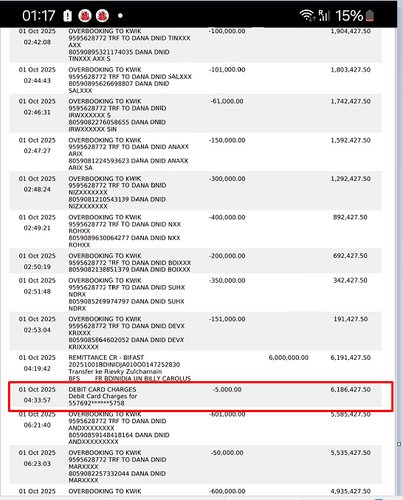Select the 6,000,000.00 credit amount
Viewport: 403px width, 500px height.
tap(289, 358)
